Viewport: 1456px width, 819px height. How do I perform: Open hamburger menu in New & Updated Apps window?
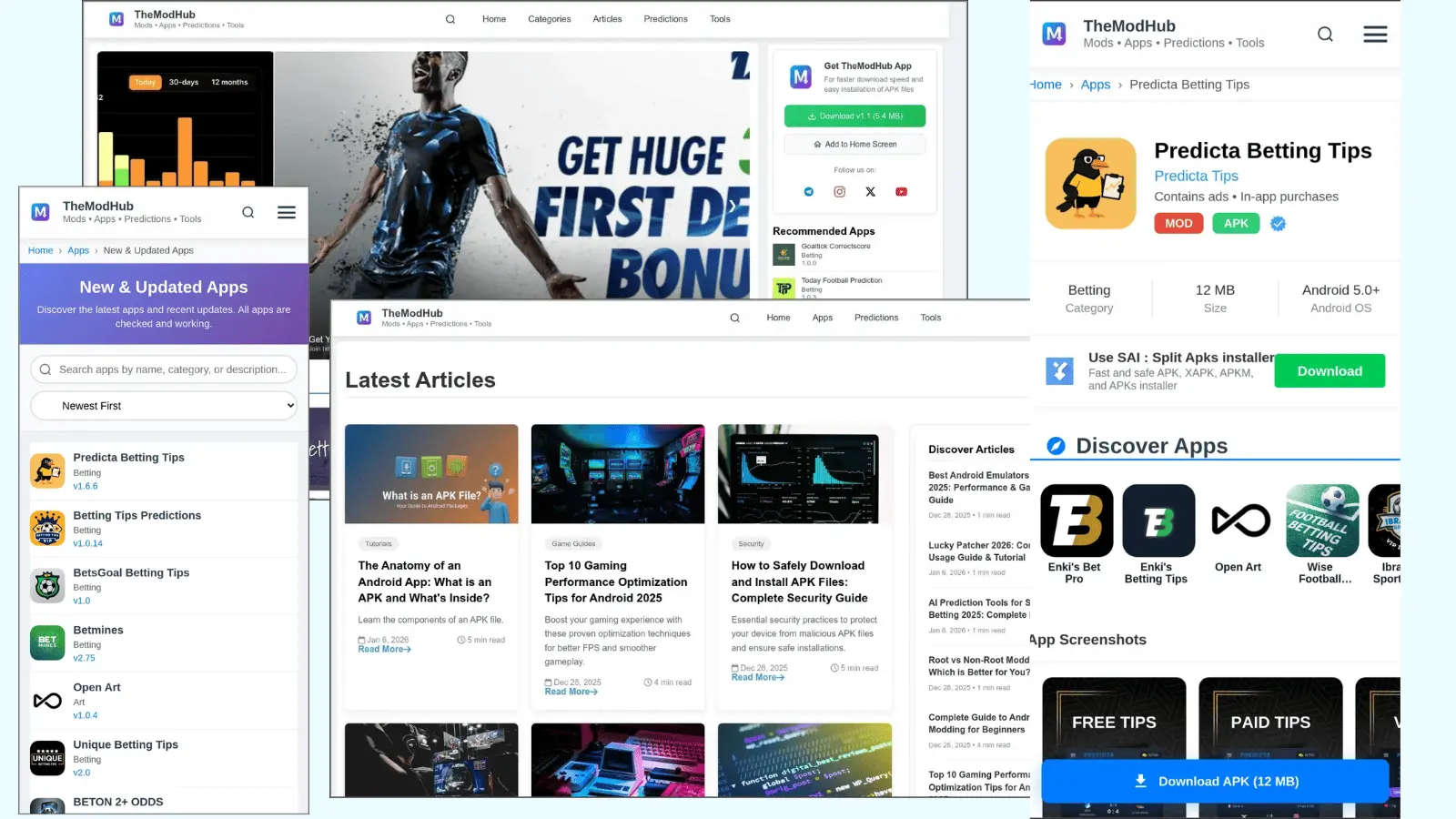point(287,212)
